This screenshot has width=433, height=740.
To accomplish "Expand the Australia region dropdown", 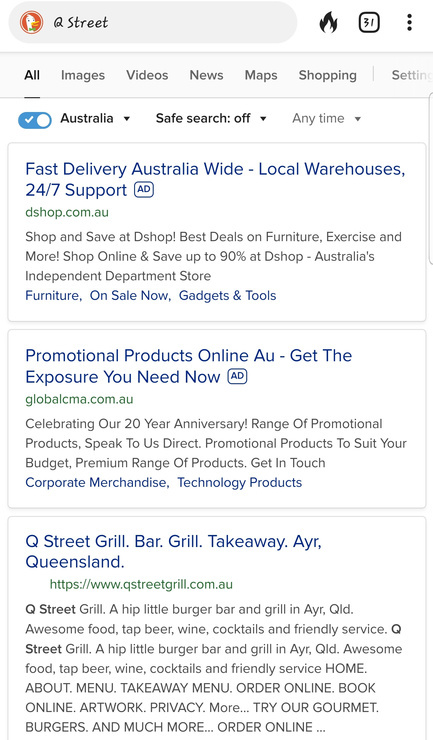I will coord(95,118).
